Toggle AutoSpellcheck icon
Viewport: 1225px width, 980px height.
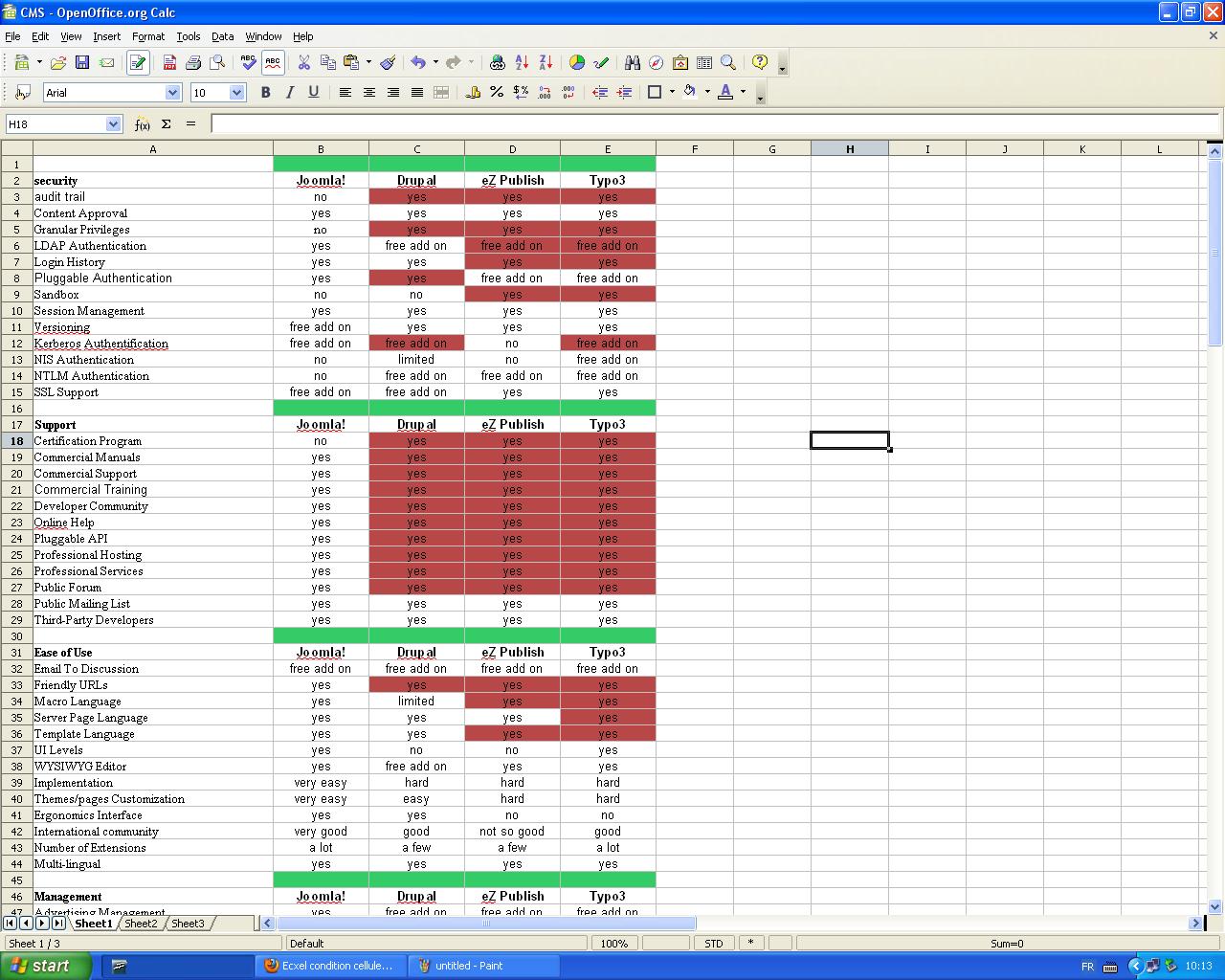tap(273, 62)
